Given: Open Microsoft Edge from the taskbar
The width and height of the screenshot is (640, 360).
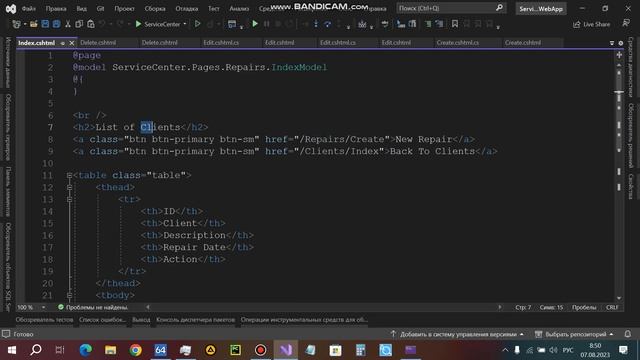Looking at the screenshot, I should pyautogui.click(x=85, y=350).
